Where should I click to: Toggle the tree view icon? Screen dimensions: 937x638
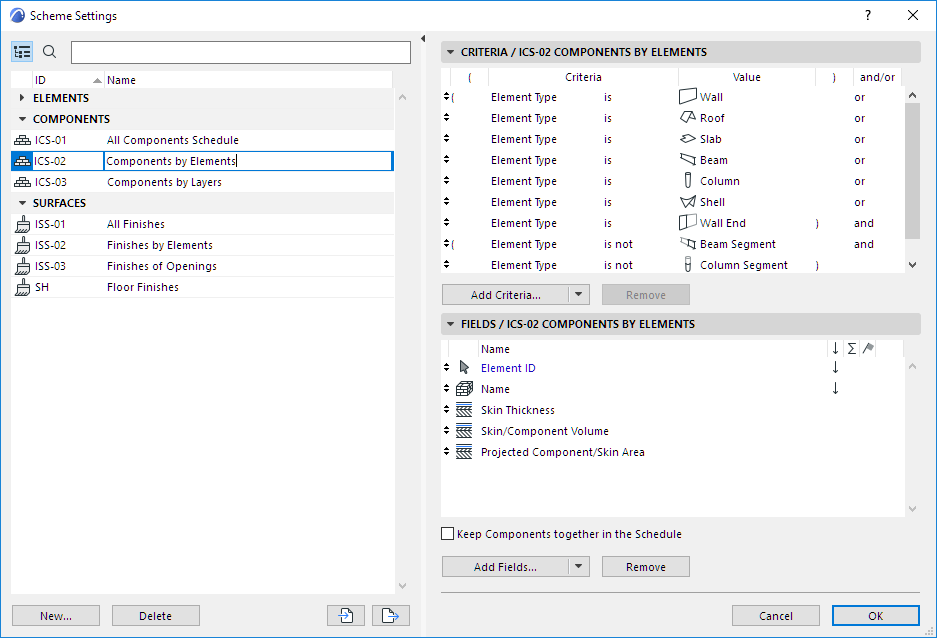[22, 52]
